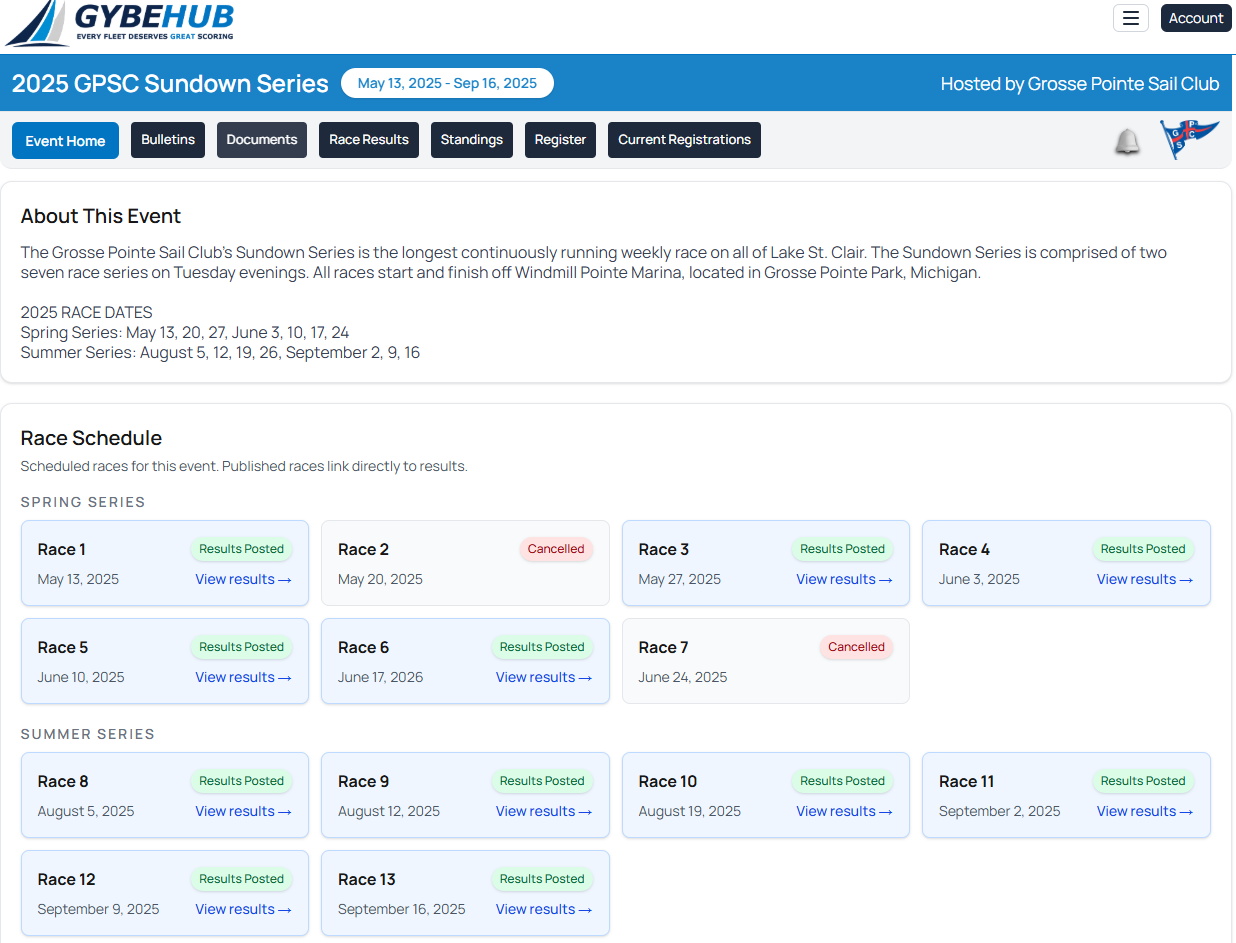Image resolution: width=1236 pixels, height=943 pixels.
Task: Open the Current Registrations tab
Action: (x=684, y=140)
